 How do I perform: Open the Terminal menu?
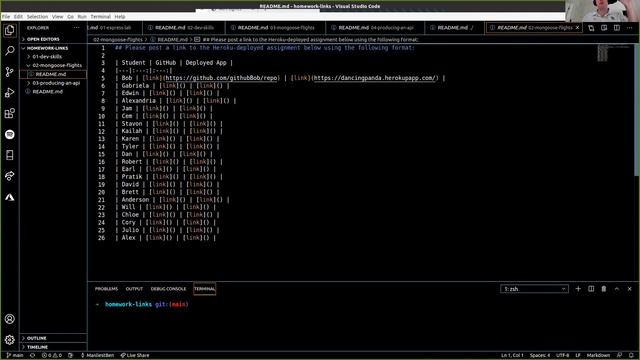pos(100,17)
